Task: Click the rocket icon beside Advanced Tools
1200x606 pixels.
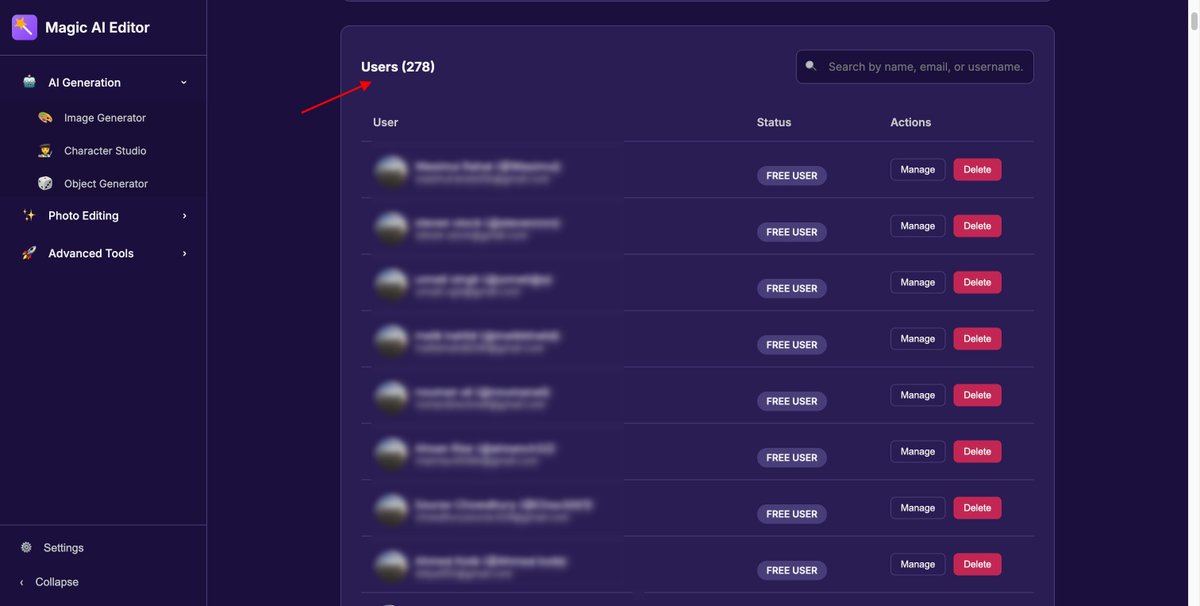Action: pyautogui.click(x=29, y=253)
